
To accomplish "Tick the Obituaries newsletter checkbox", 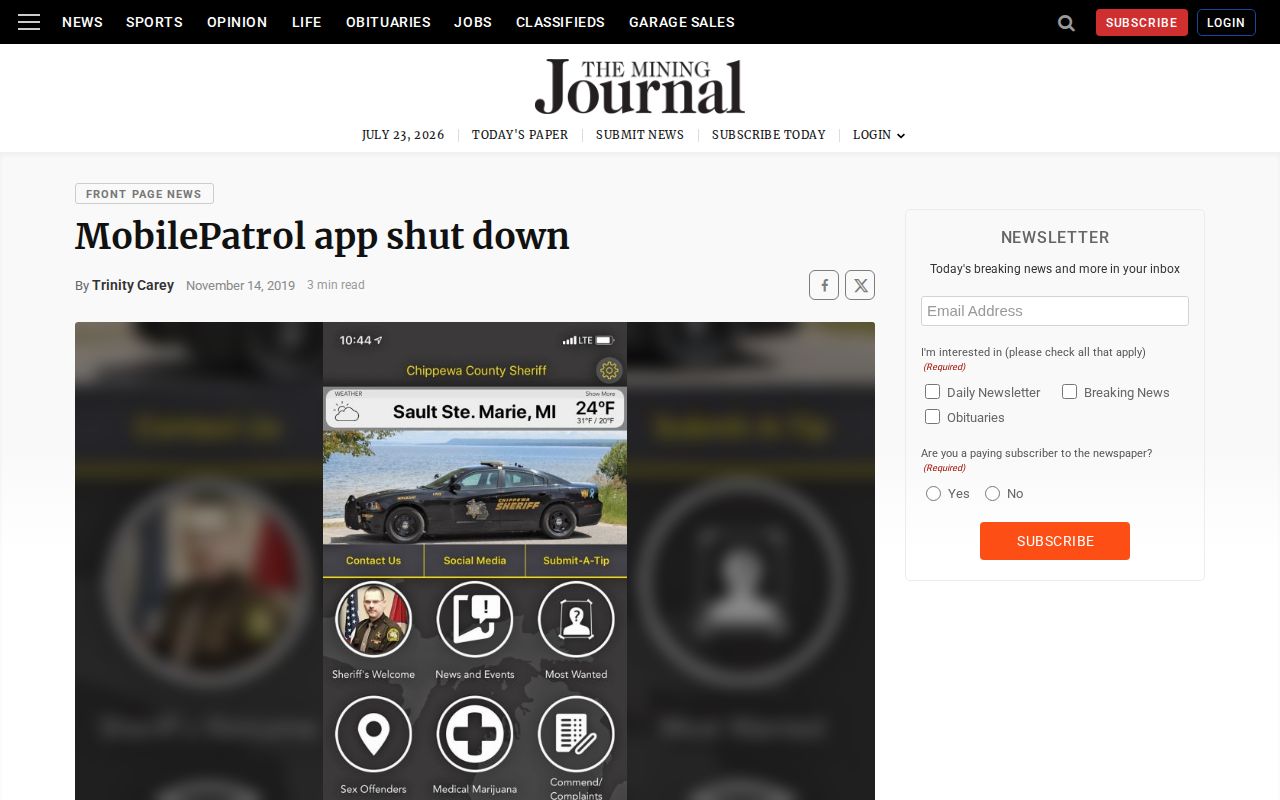I will pyautogui.click(x=932, y=417).
